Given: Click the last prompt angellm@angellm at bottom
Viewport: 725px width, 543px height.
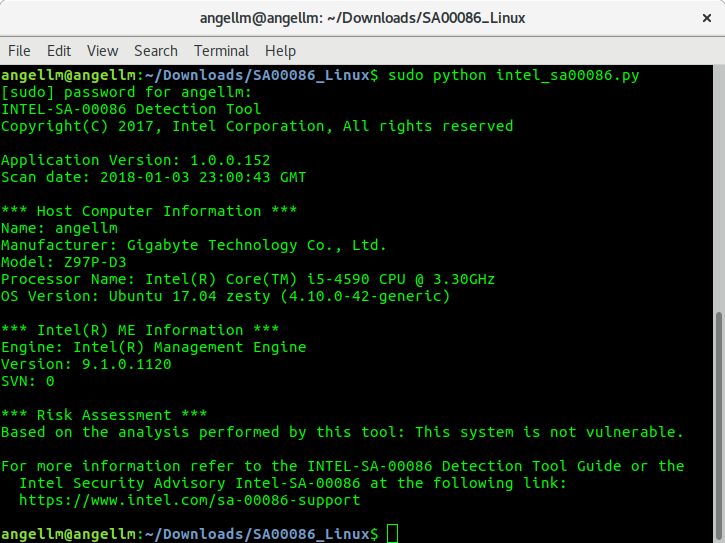Looking at the screenshot, I should (x=68, y=534).
